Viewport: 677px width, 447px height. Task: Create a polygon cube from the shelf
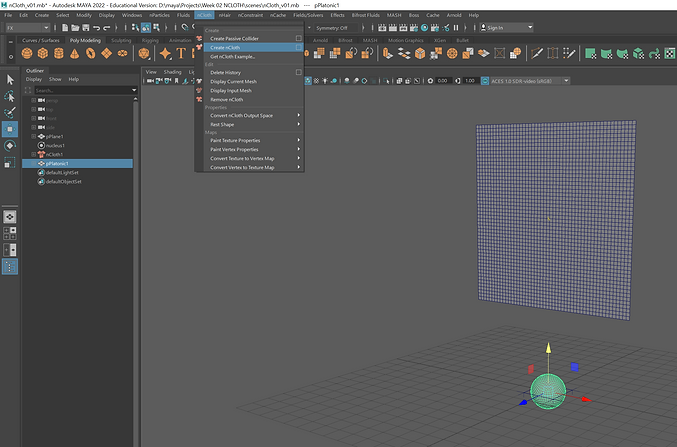[x=43, y=54]
